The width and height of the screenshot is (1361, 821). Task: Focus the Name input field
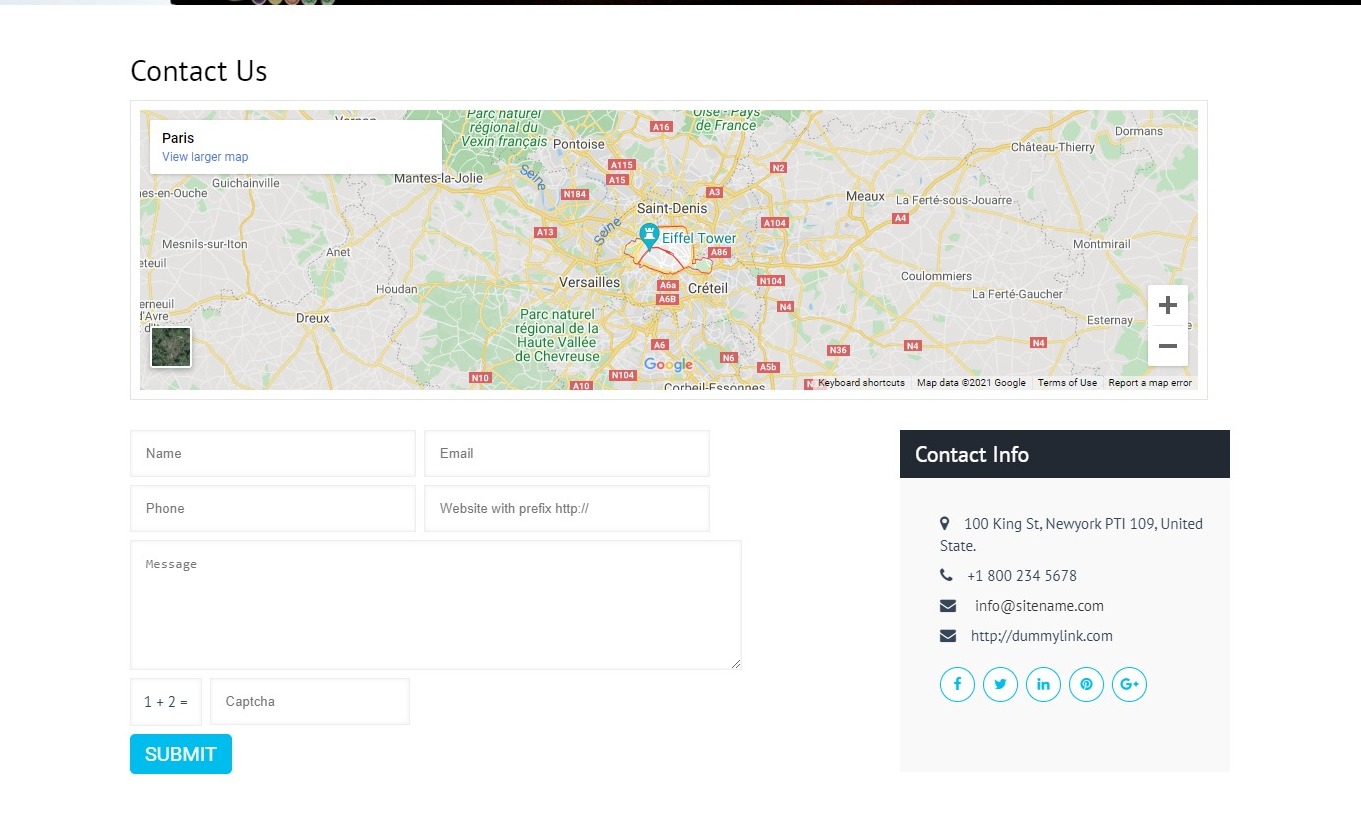coord(272,453)
